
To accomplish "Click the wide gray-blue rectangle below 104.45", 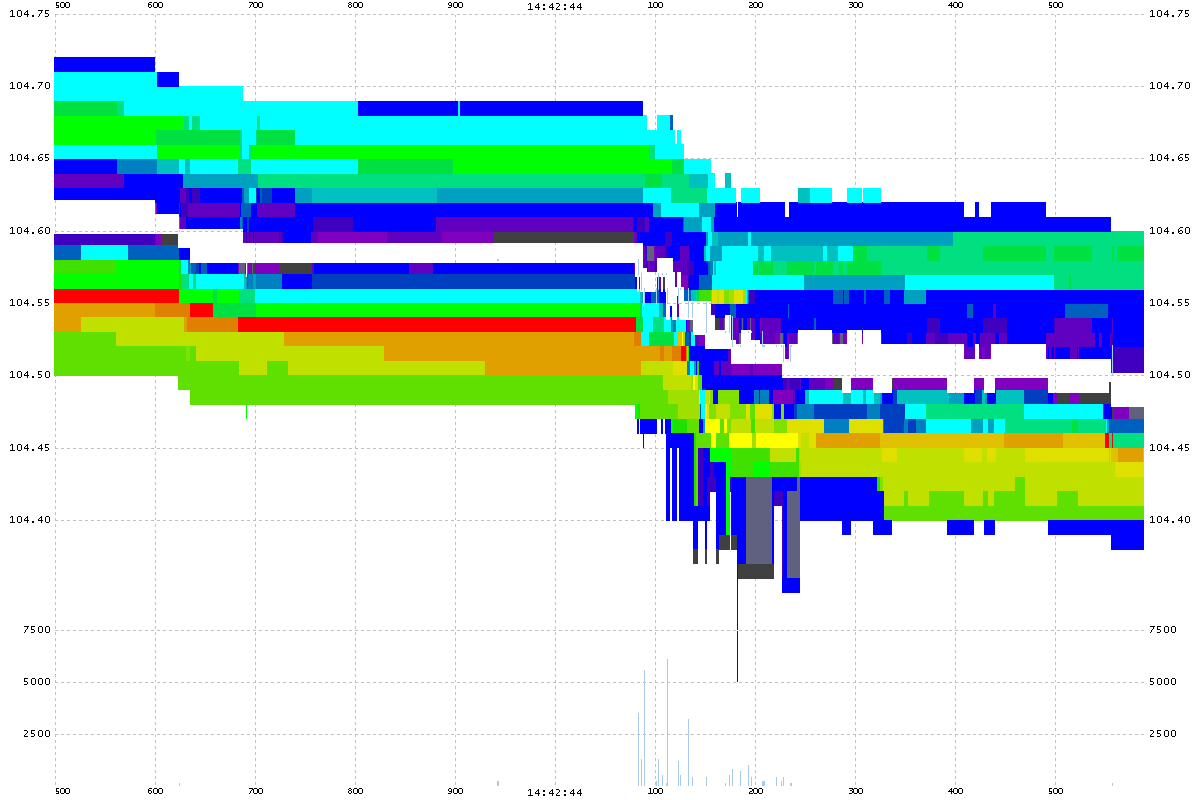I will (x=759, y=520).
